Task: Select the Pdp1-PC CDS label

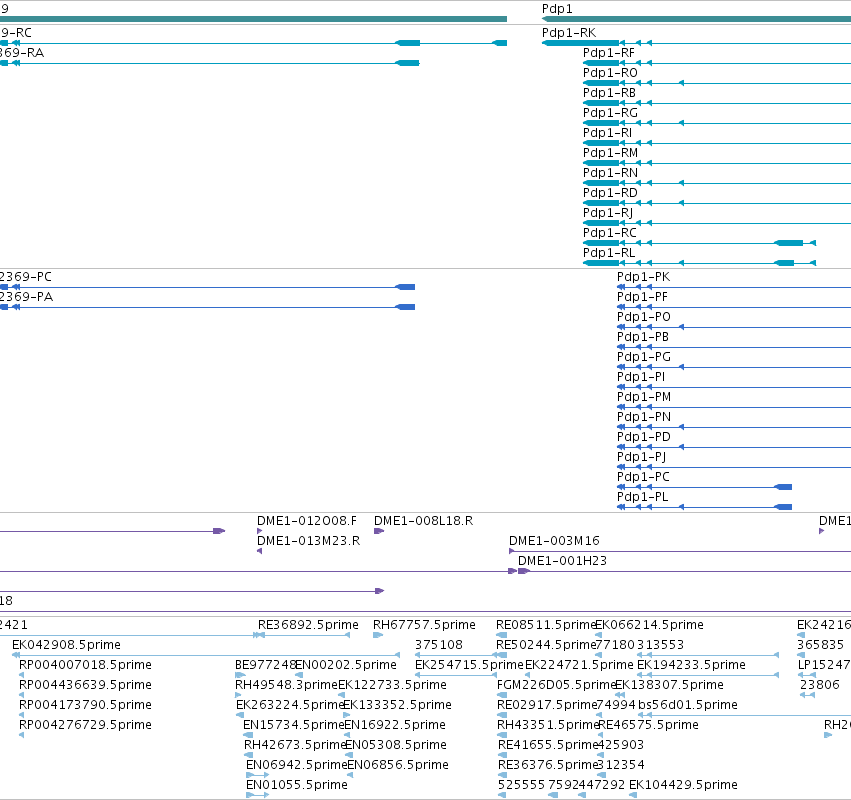Action: [x=643, y=478]
